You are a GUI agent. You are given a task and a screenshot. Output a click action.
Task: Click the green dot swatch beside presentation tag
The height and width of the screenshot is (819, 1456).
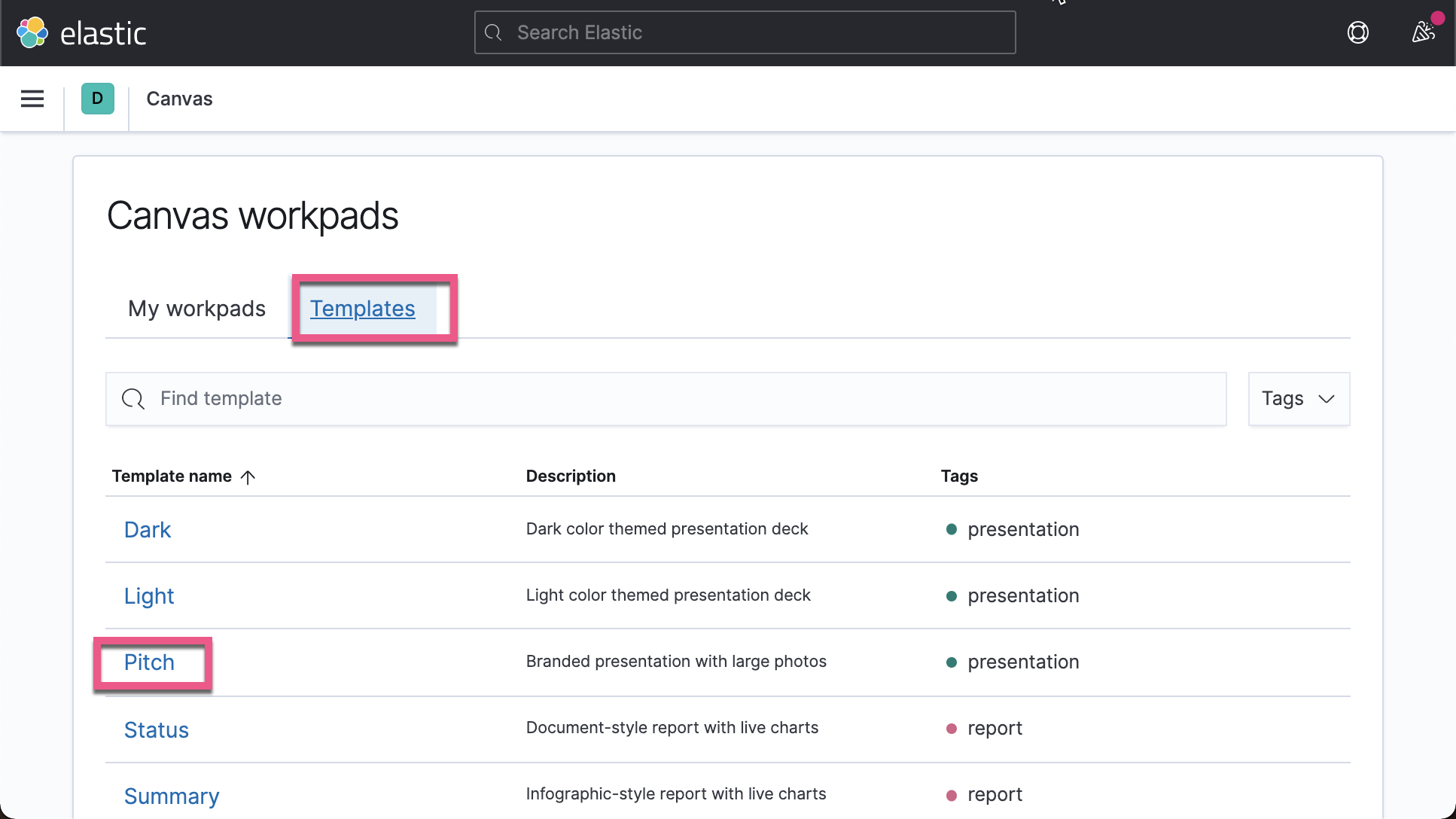[952, 529]
